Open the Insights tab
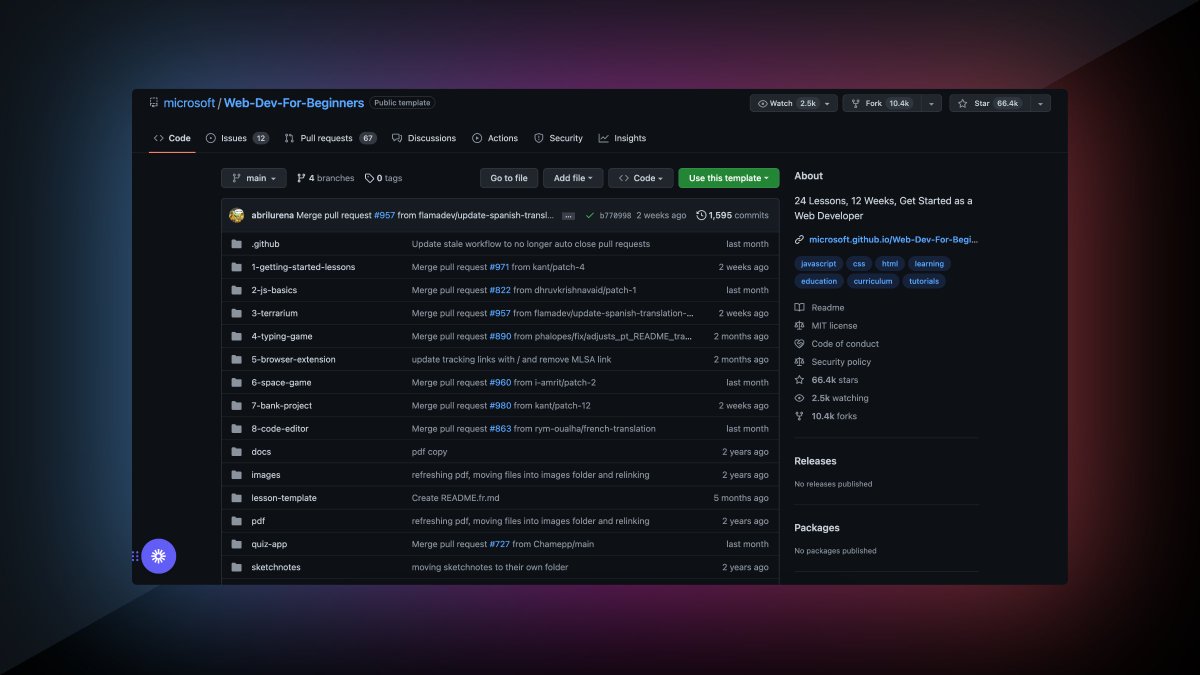This screenshot has height=675, width=1200. 622,138
